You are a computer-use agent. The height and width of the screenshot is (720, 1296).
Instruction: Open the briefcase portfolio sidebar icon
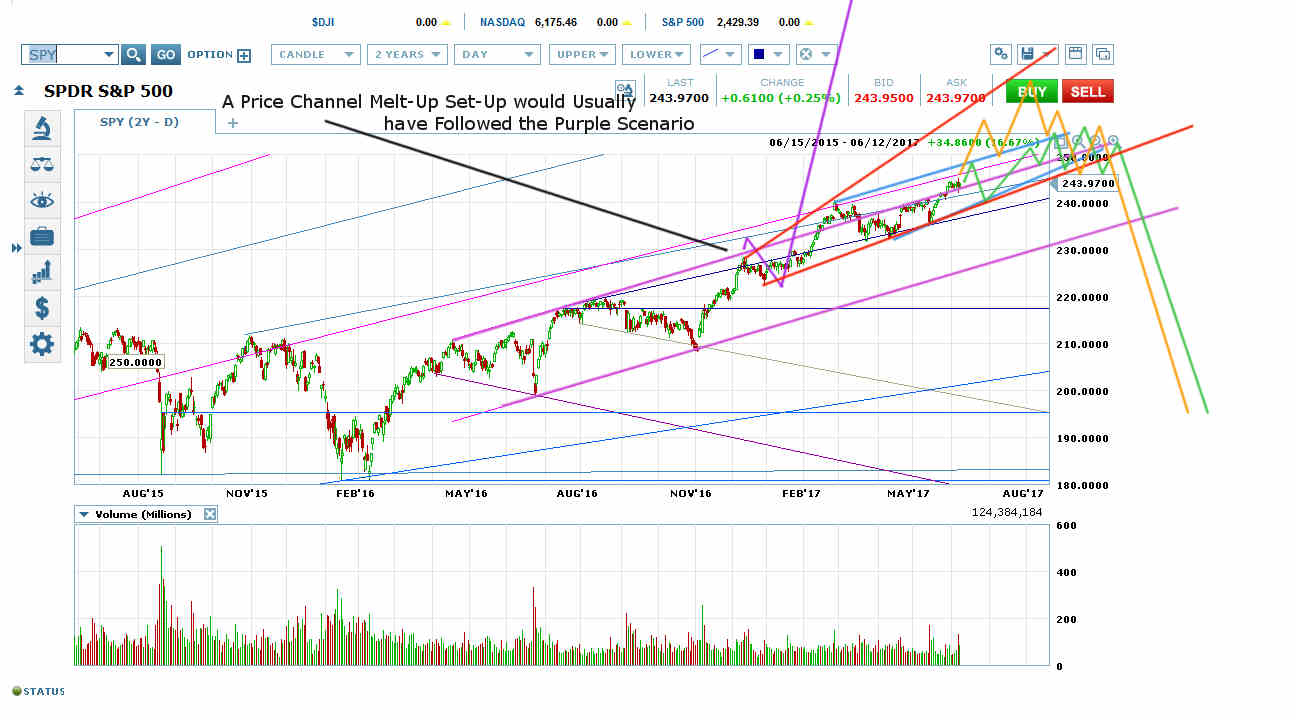tap(42, 236)
